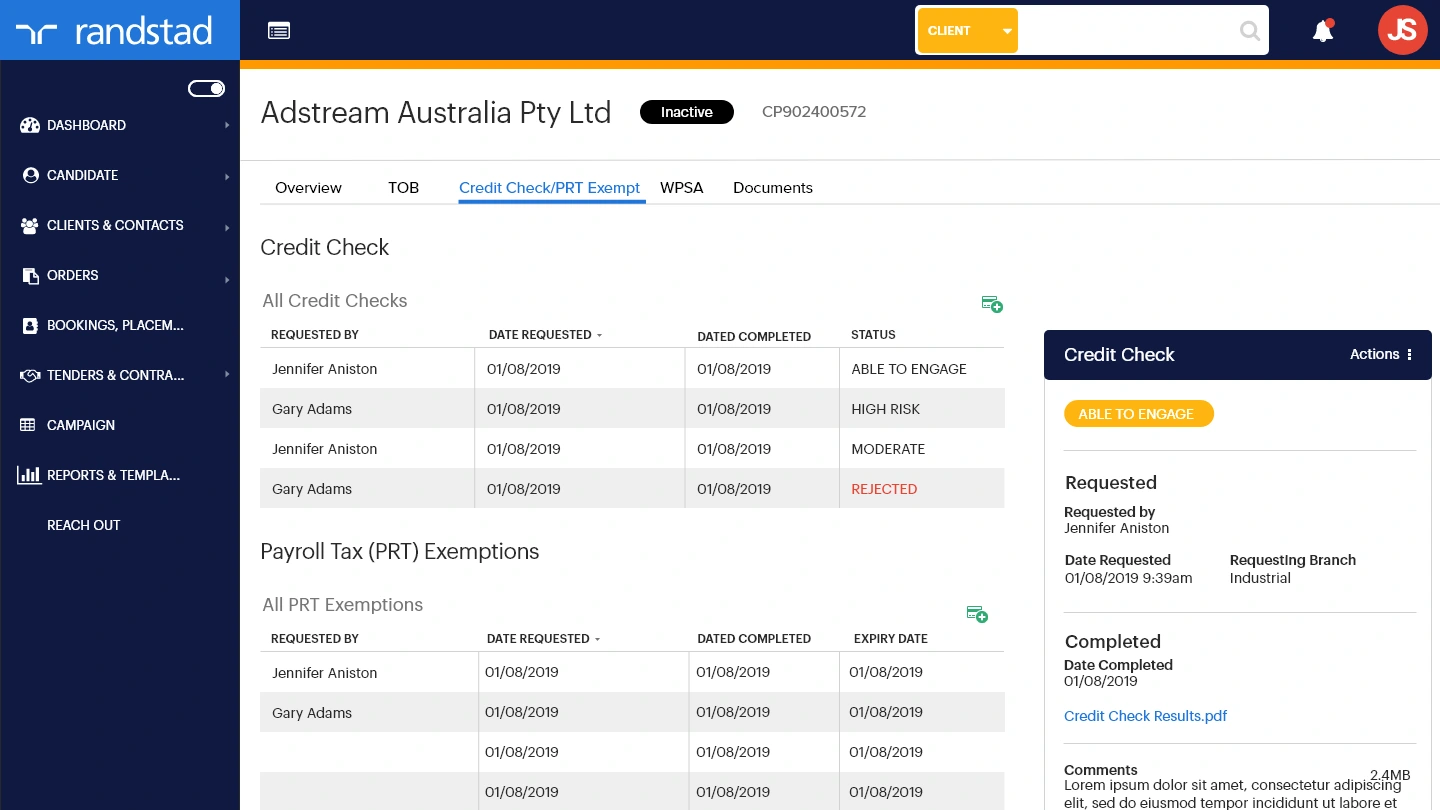Expand the Candidate submenu arrow

[x=227, y=176]
